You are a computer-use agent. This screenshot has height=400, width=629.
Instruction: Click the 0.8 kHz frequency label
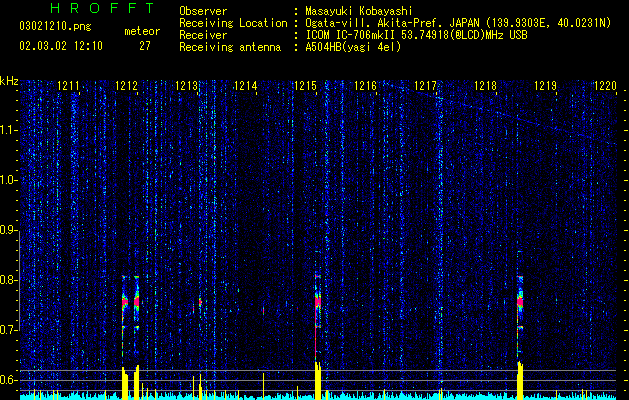(x=9, y=280)
